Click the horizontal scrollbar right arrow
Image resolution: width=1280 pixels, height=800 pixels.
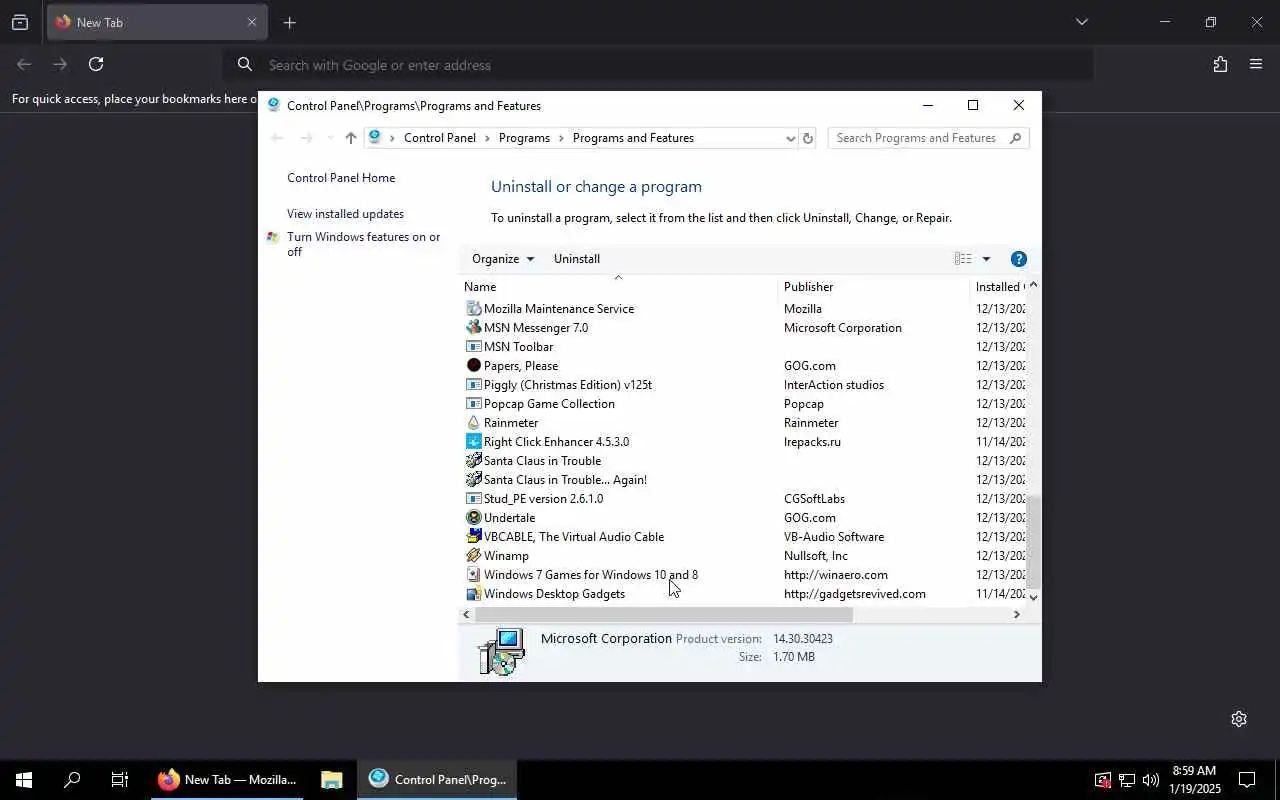(x=1017, y=614)
